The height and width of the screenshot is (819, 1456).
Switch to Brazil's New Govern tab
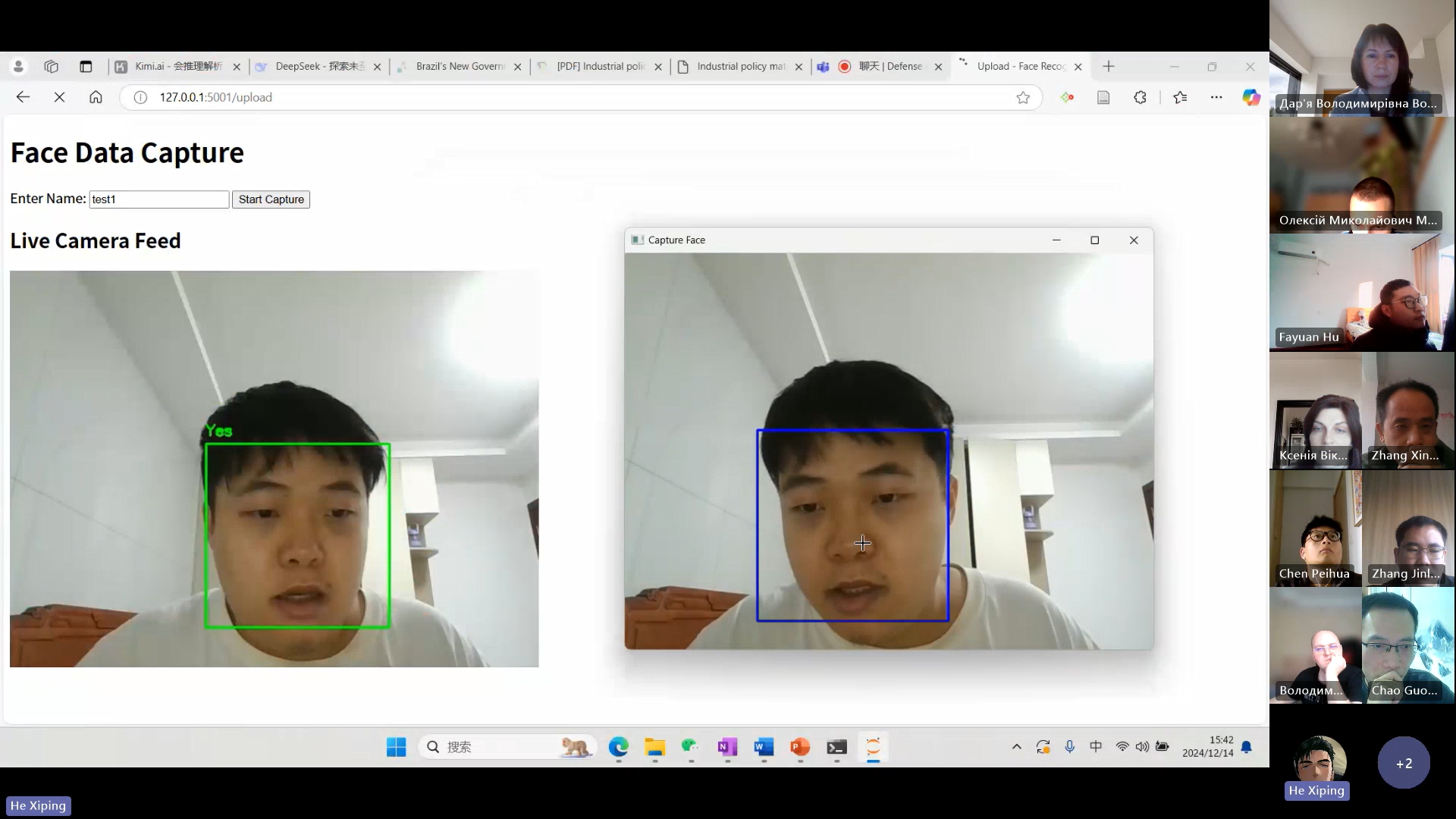[x=459, y=67]
